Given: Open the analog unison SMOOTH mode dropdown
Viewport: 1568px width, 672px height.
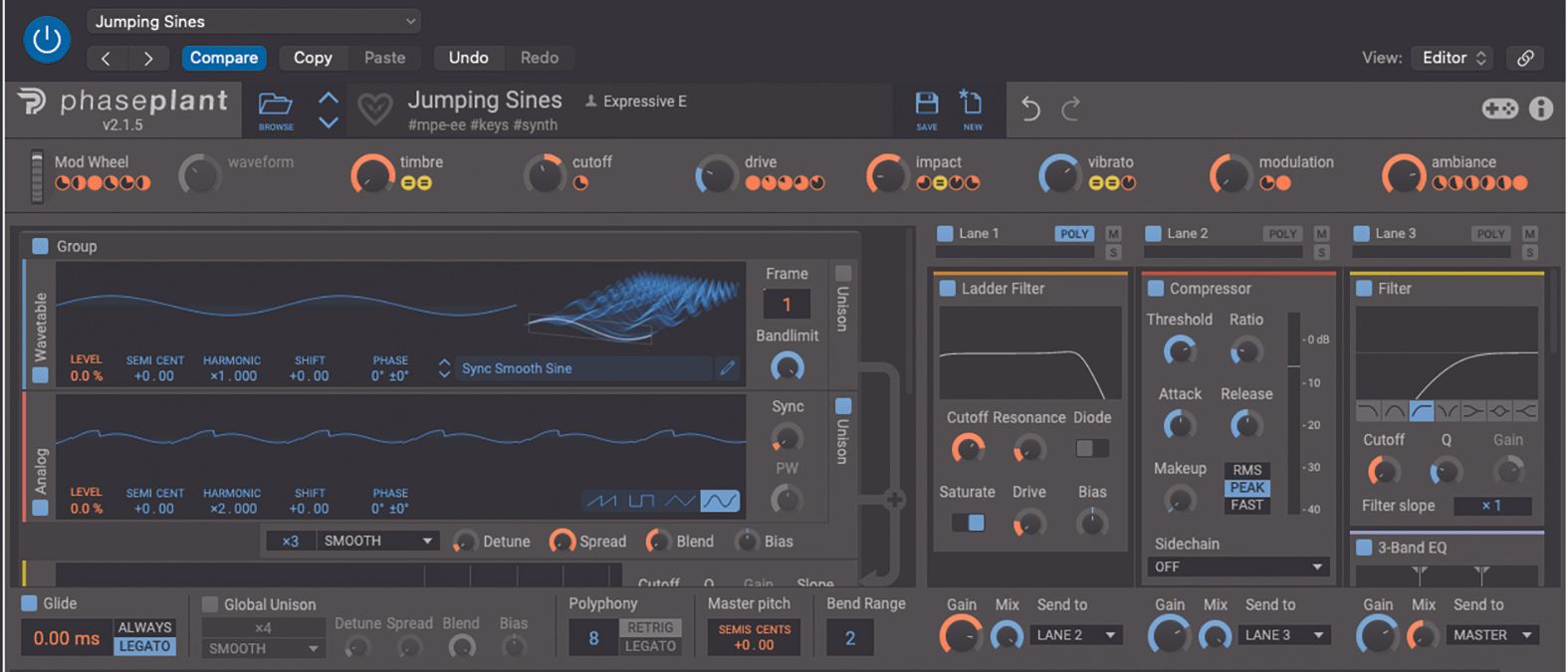Looking at the screenshot, I should click(x=378, y=541).
